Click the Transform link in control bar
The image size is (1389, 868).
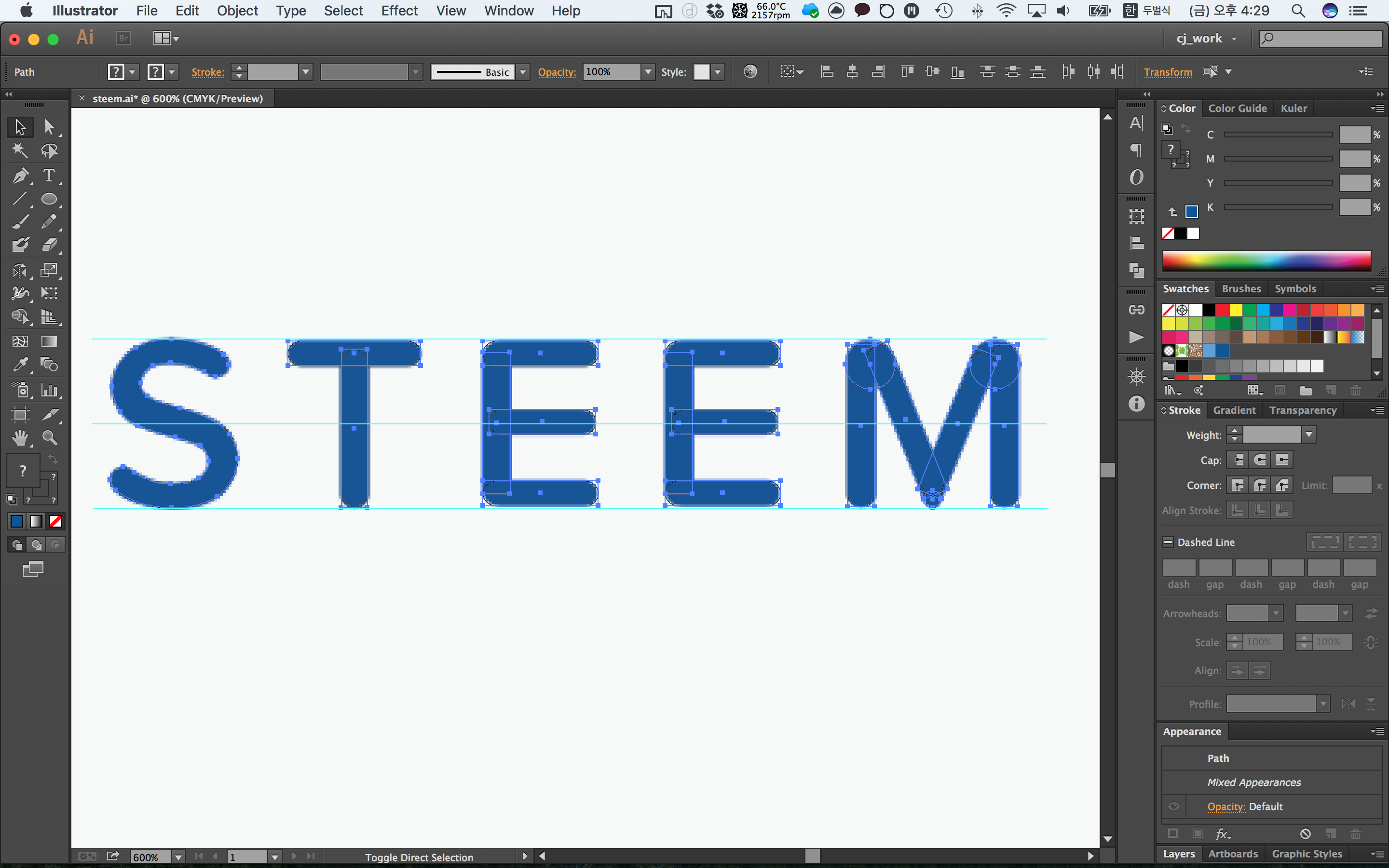[1168, 72]
